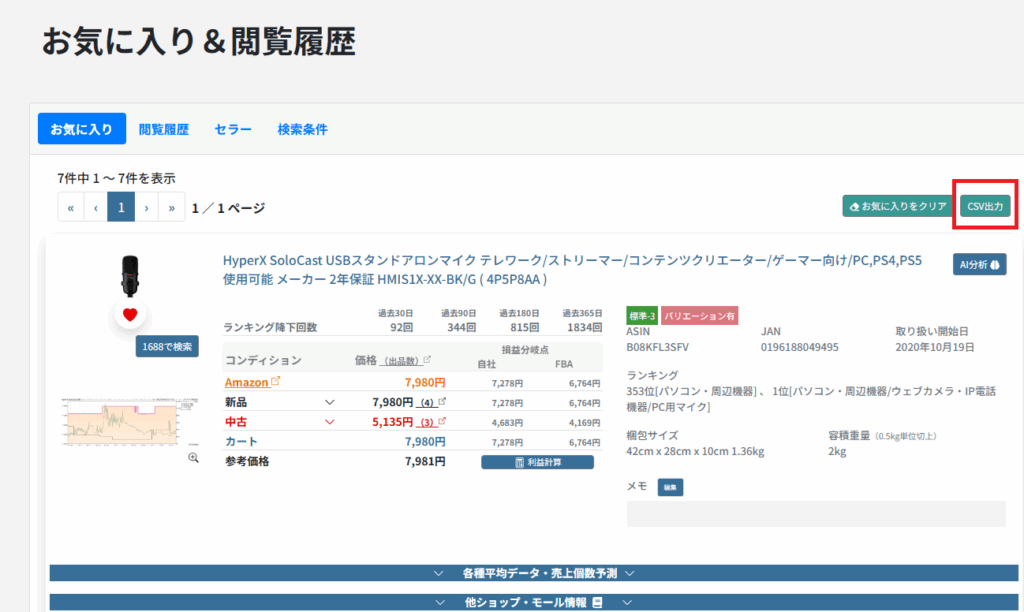The image size is (1024, 612).
Task: Open the Amazon seller link
Action: pos(246,382)
